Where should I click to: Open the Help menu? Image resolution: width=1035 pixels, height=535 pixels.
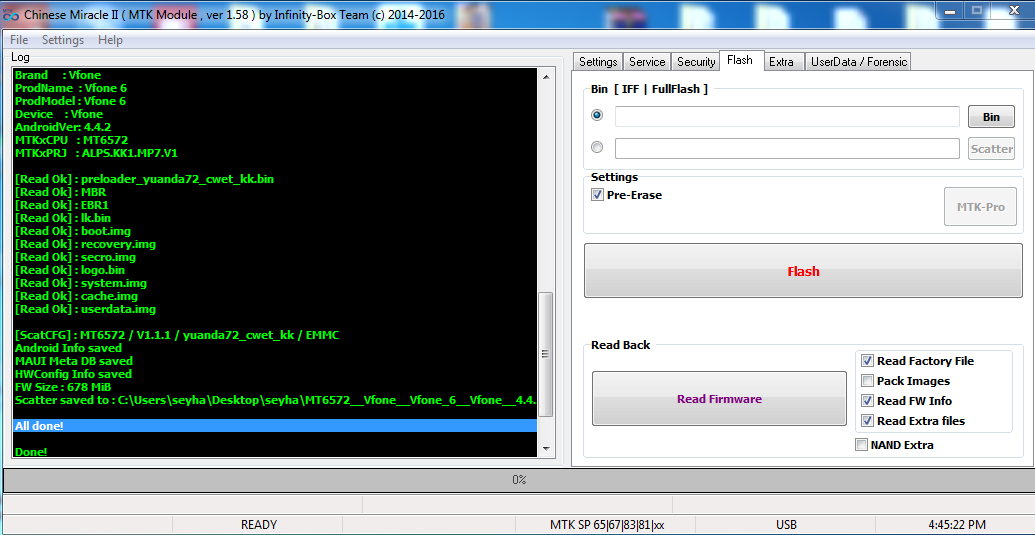[110, 40]
